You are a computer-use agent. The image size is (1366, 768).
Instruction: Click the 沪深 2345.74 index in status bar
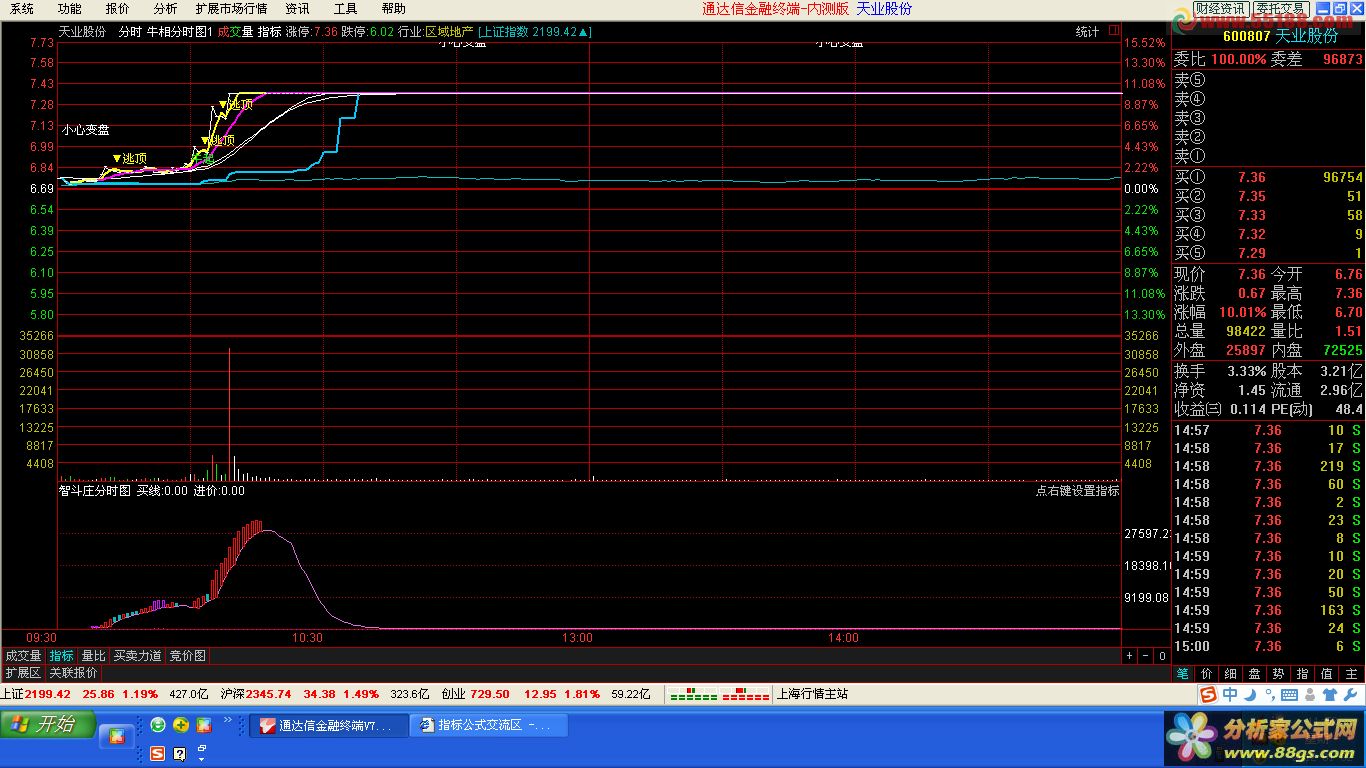(255, 693)
